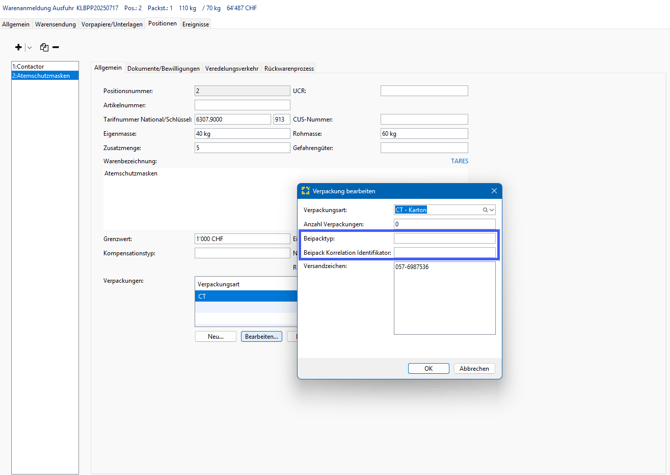Image resolution: width=670 pixels, height=475 pixels.
Task: Remove the position with the minus icon
Action: (56, 47)
